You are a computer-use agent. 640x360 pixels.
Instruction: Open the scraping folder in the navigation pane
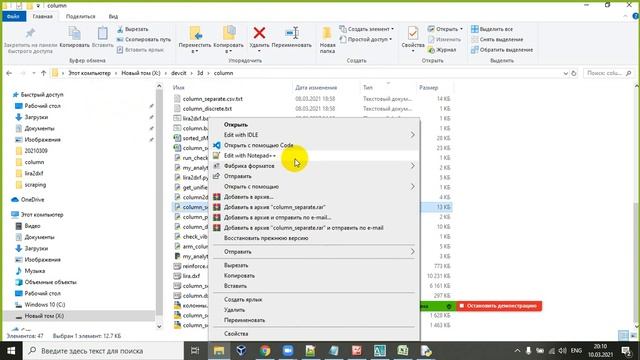[35, 184]
